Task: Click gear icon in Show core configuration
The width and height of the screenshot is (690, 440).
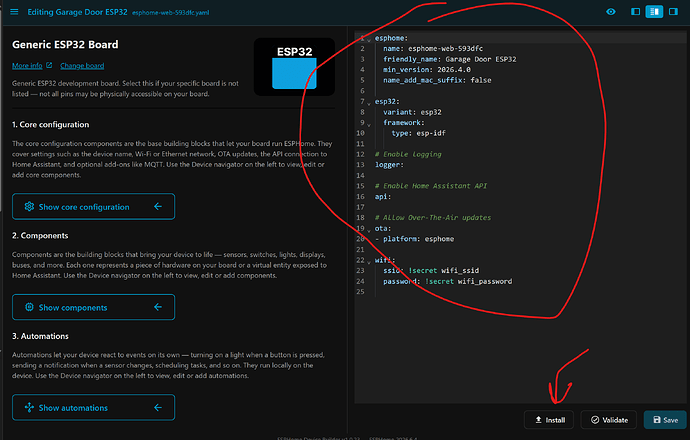Action: pos(29,206)
